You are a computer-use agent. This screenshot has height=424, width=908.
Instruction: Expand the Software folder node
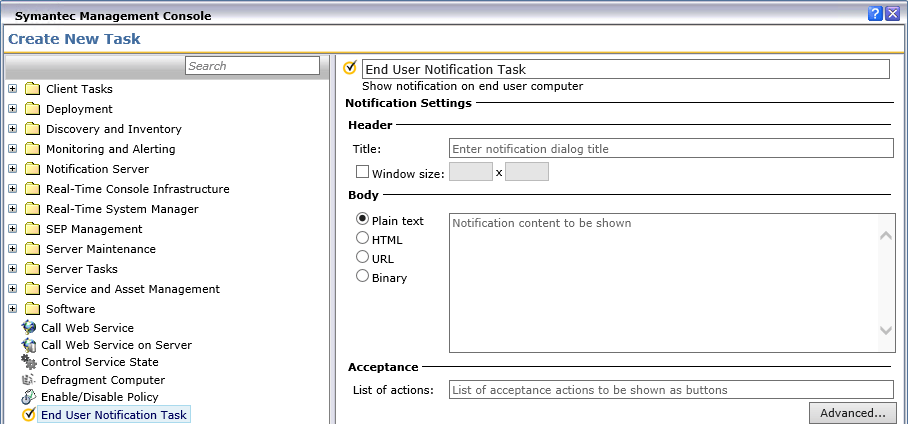pyautogui.click(x=12, y=309)
